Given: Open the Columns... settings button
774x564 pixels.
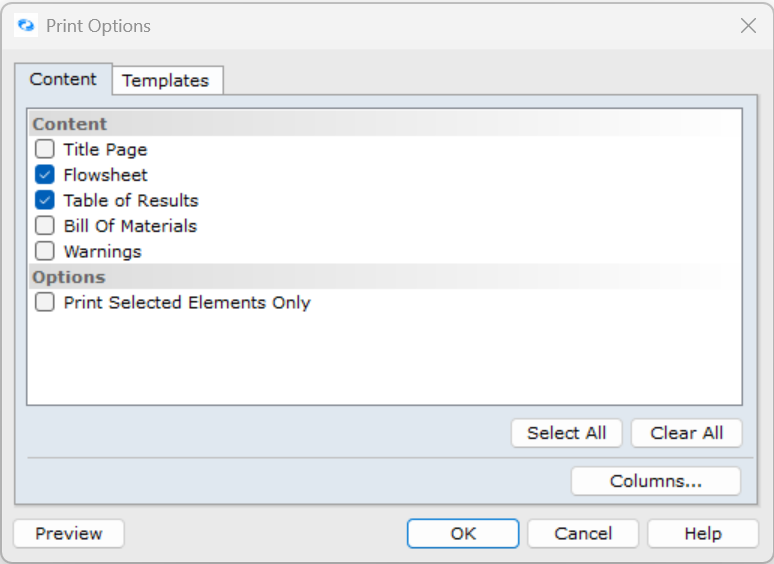Looking at the screenshot, I should [655, 481].
